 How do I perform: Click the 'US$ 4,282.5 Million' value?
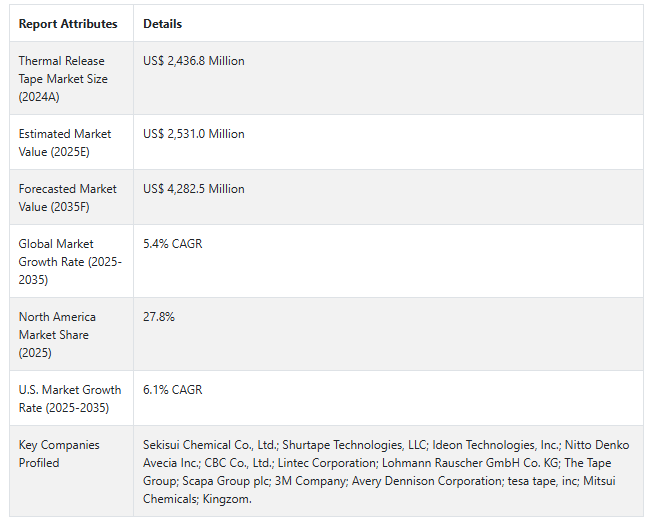click(x=194, y=189)
